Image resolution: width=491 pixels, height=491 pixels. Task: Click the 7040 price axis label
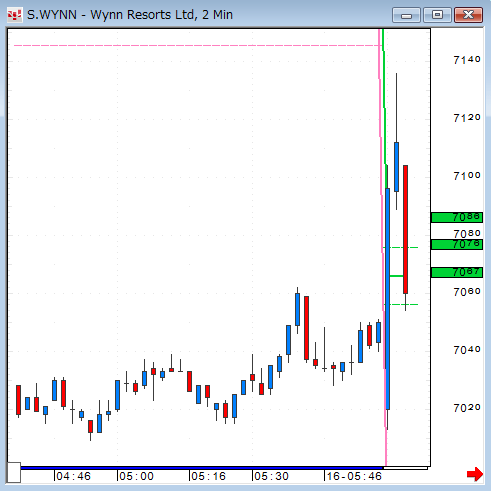coord(467,350)
